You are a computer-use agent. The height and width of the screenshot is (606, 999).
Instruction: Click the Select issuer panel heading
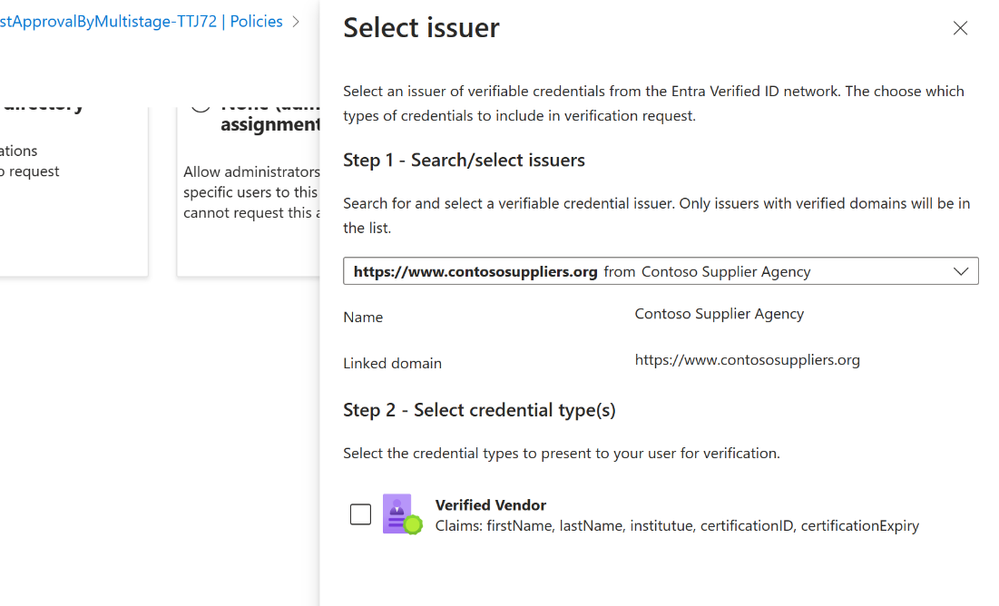[421, 28]
